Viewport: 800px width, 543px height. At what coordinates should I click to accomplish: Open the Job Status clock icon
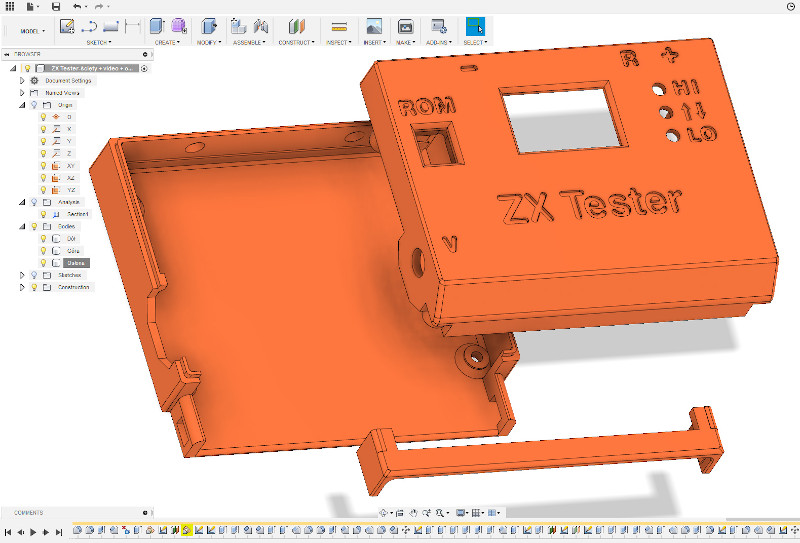tap(791, 7)
